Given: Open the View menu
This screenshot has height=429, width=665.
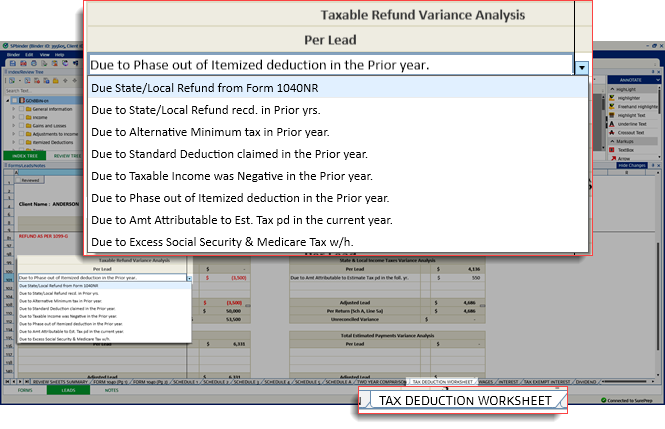Looking at the screenshot, I should click(x=45, y=55).
